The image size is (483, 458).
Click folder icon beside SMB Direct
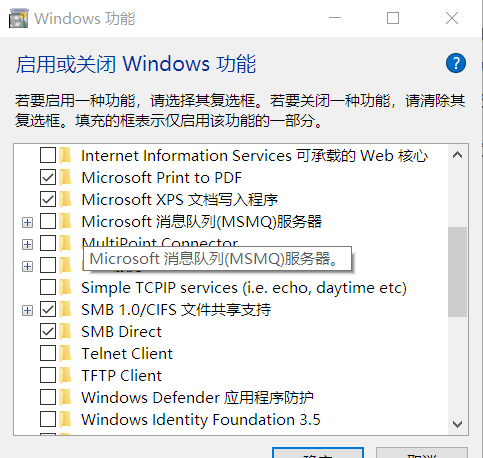coord(66,331)
